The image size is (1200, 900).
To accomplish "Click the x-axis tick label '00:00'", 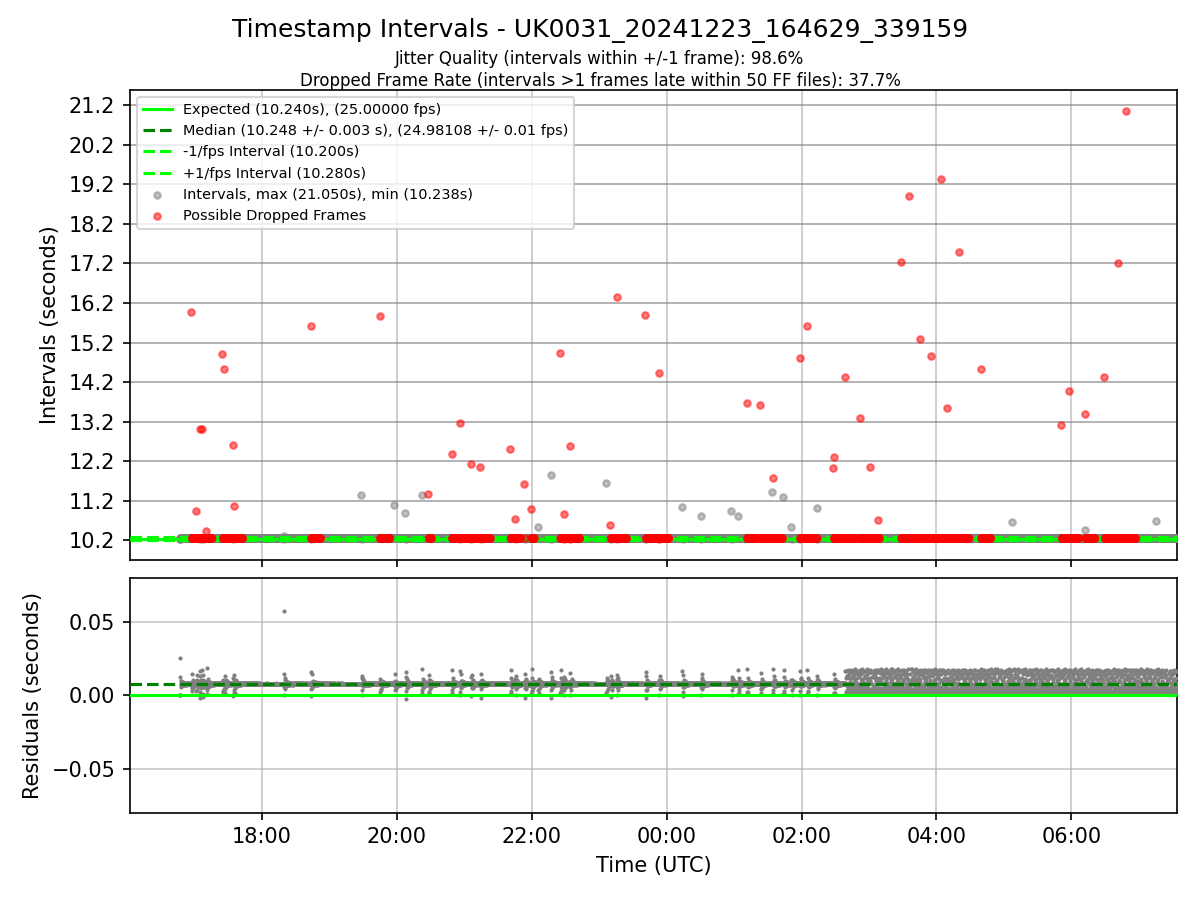I will click(x=666, y=835).
